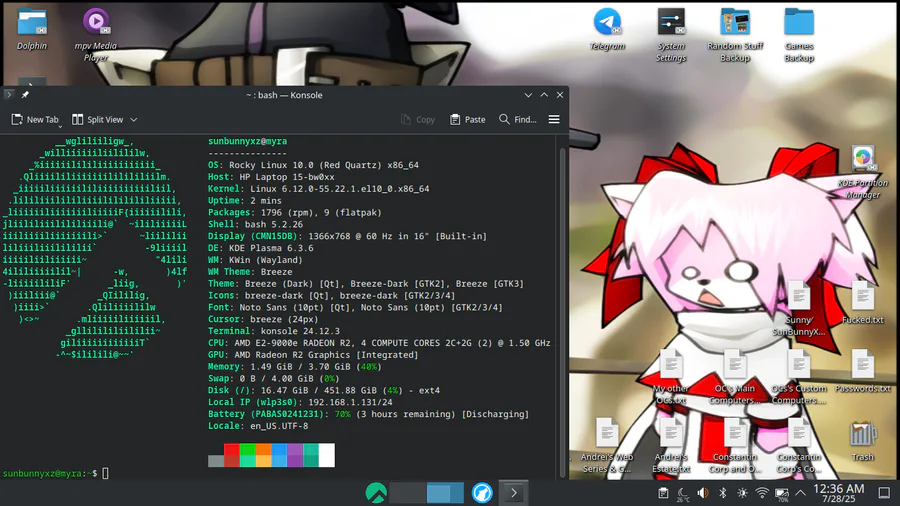
Task: Select the Andrei's Estate.txt file
Action: [x=671, y=446]
